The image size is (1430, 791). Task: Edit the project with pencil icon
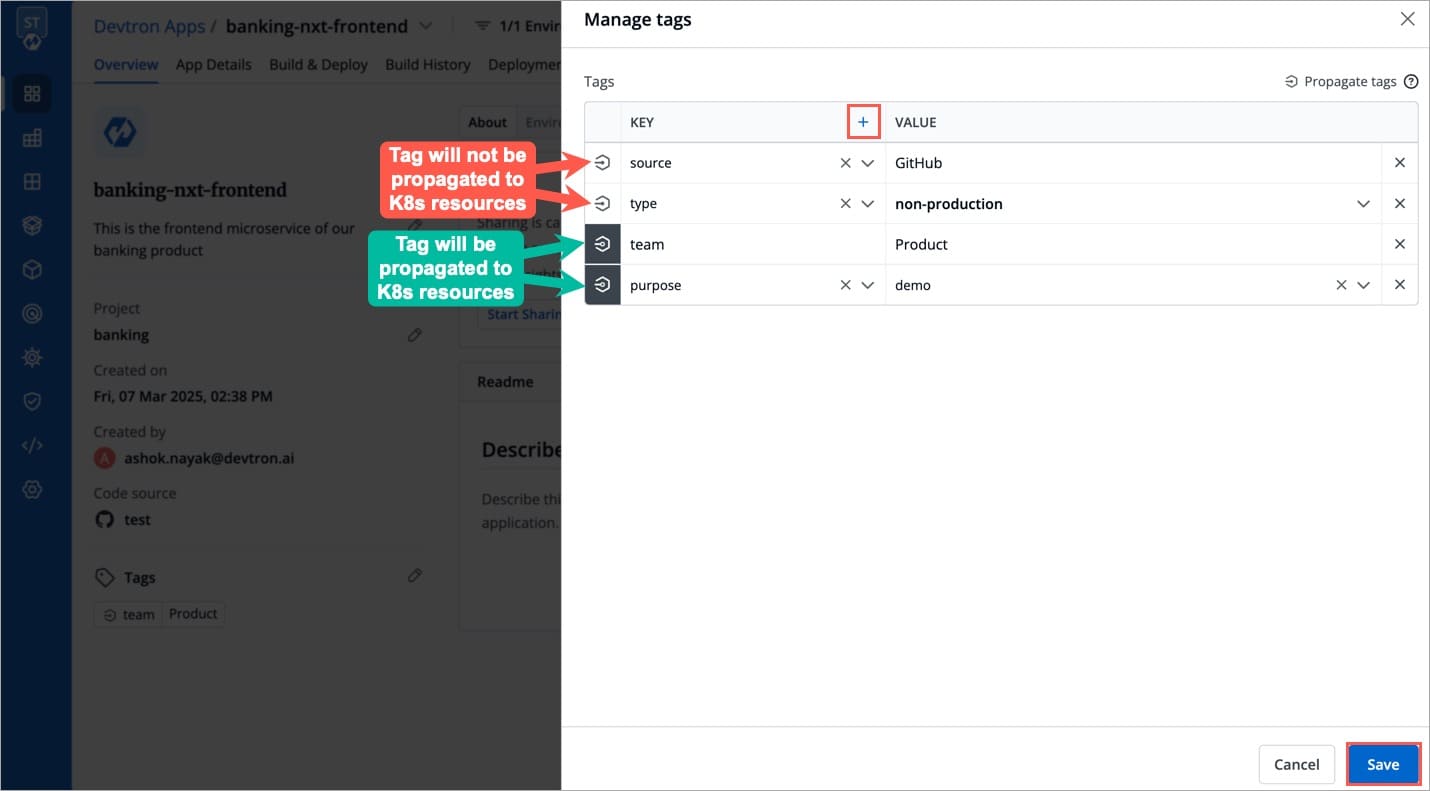[x=415, y=335]
